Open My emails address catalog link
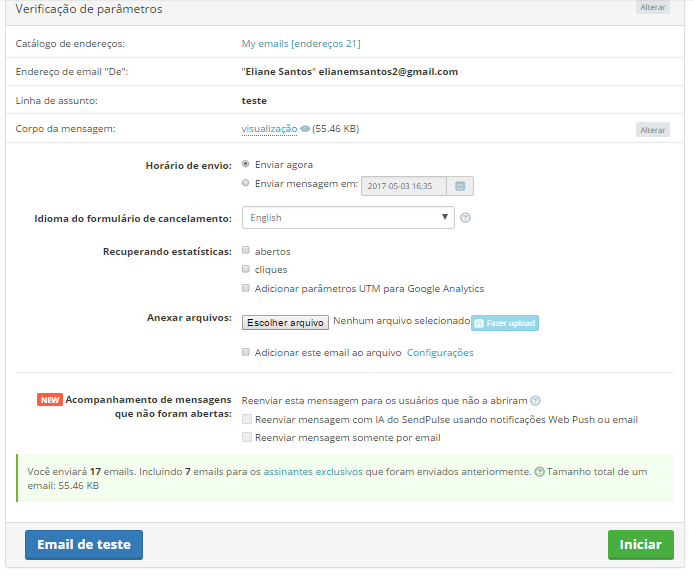 (301, 43)
